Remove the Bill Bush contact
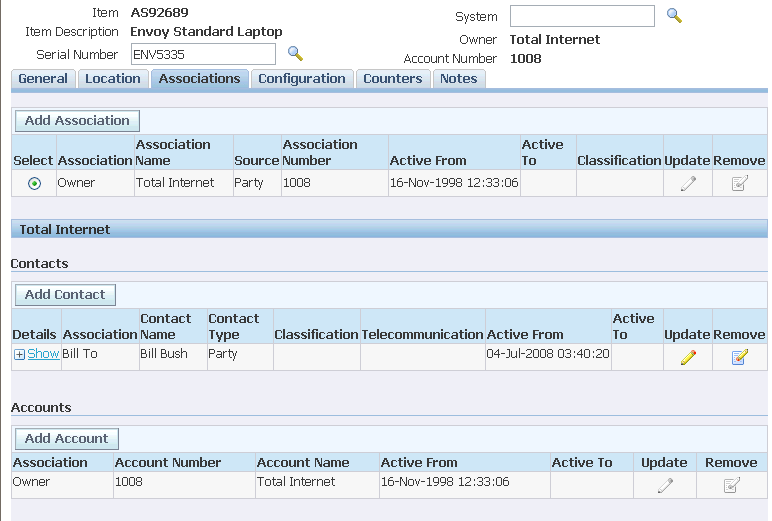Screen dimensions: 772x521 pos(740,357)
